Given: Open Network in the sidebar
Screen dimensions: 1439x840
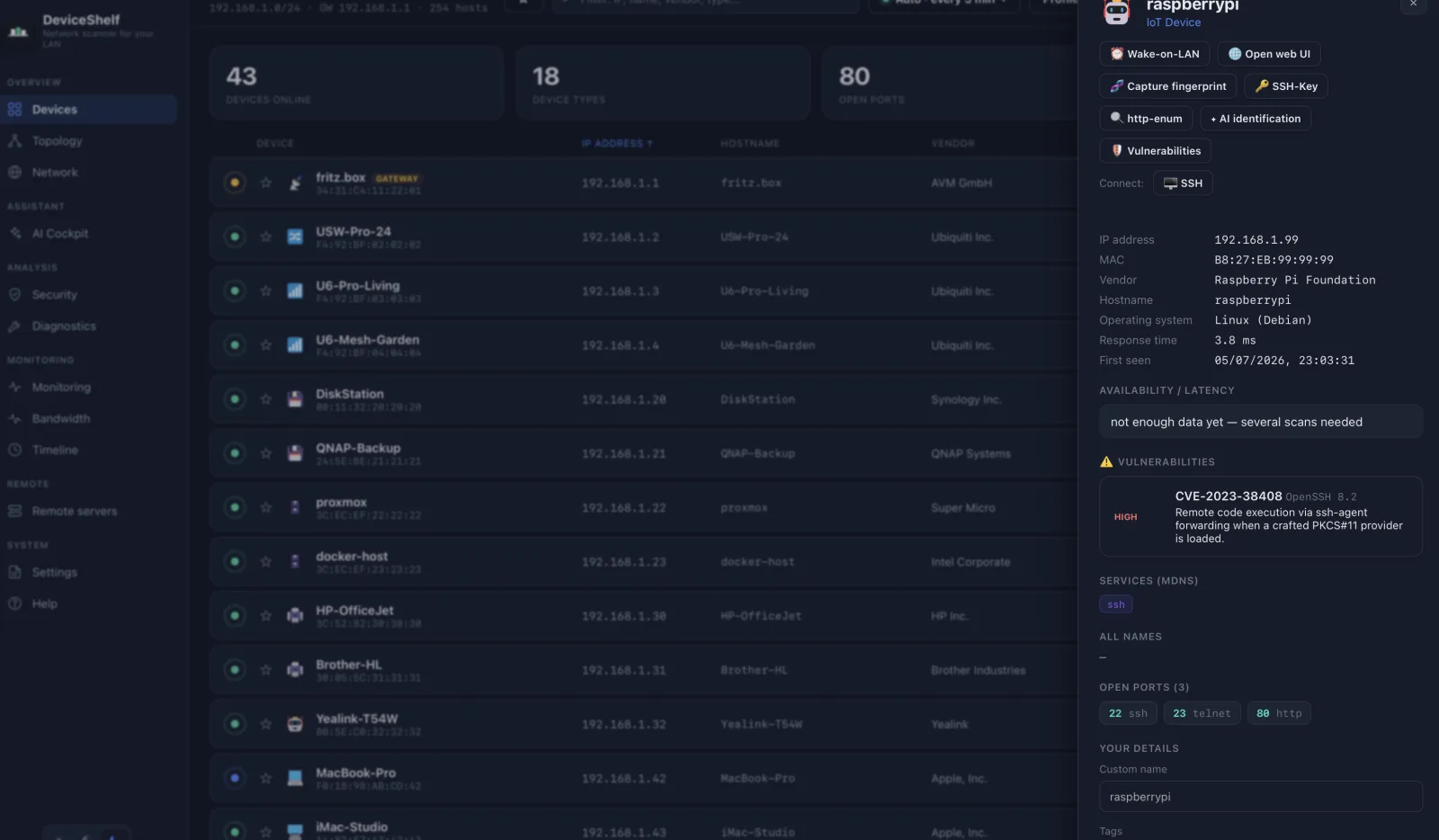Looking at the screenshot, I should coord(88,173).
